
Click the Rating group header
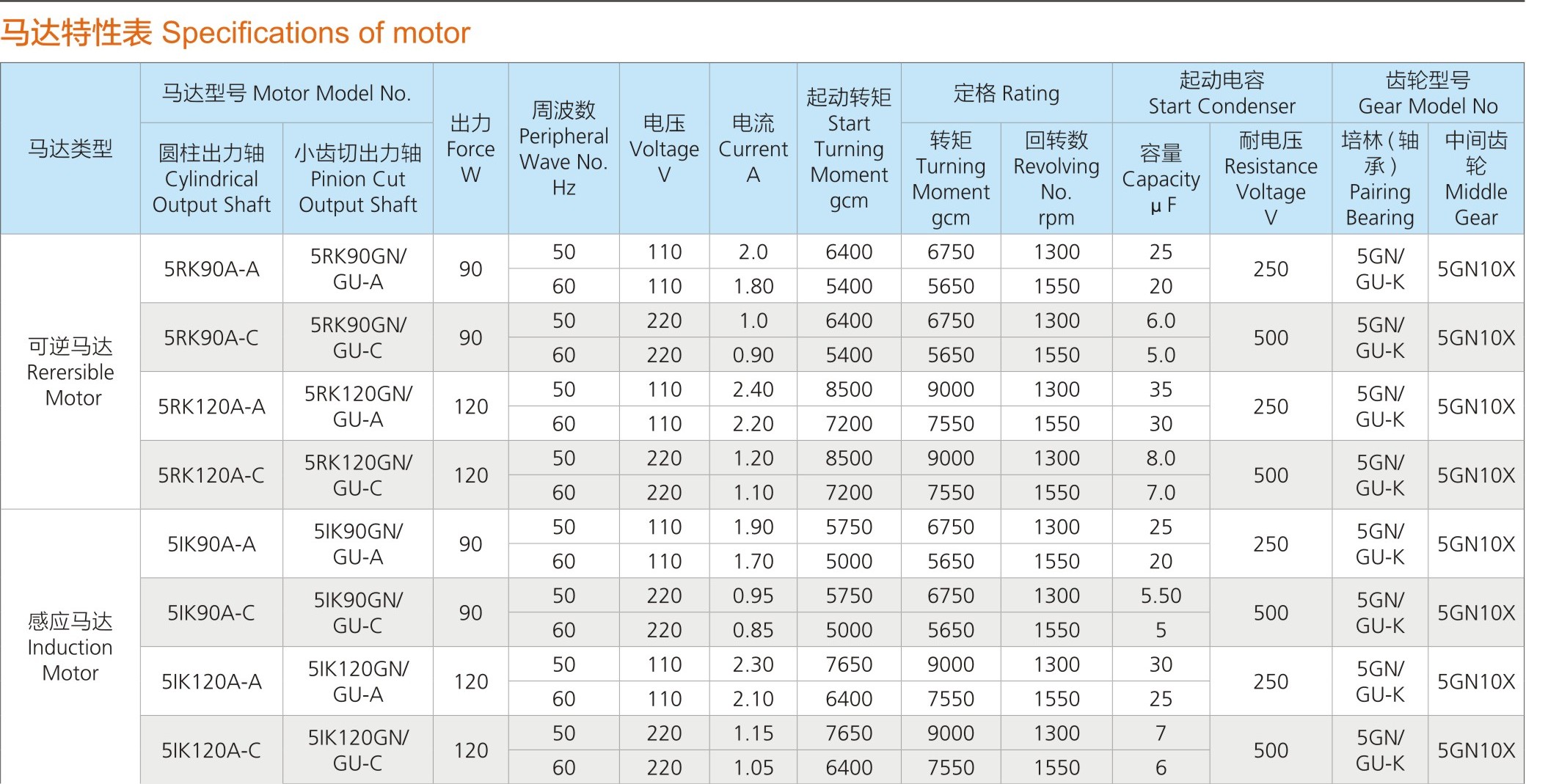(1006, 93)
